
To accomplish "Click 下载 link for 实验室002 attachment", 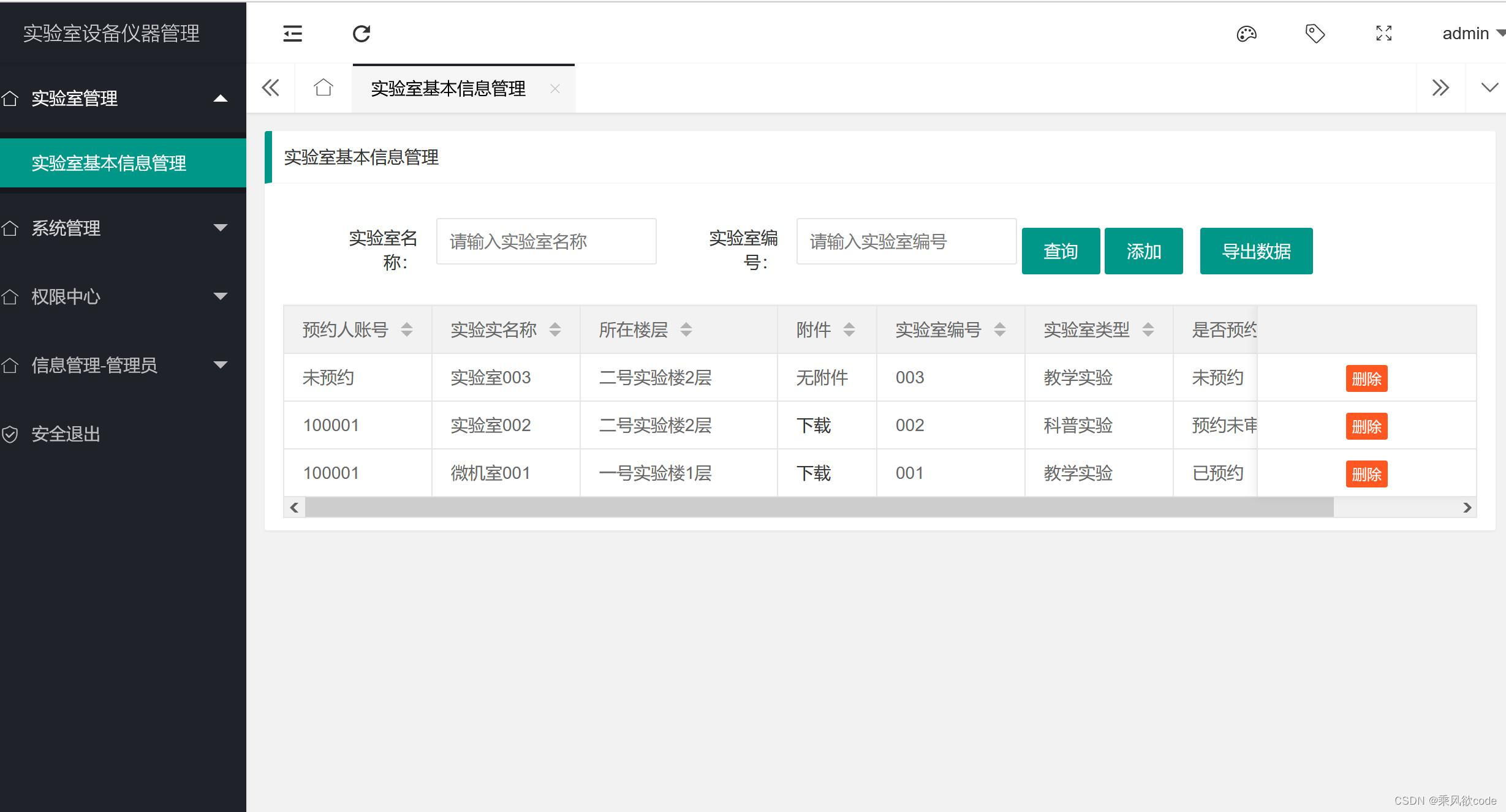I will click(x=814, y=425).
